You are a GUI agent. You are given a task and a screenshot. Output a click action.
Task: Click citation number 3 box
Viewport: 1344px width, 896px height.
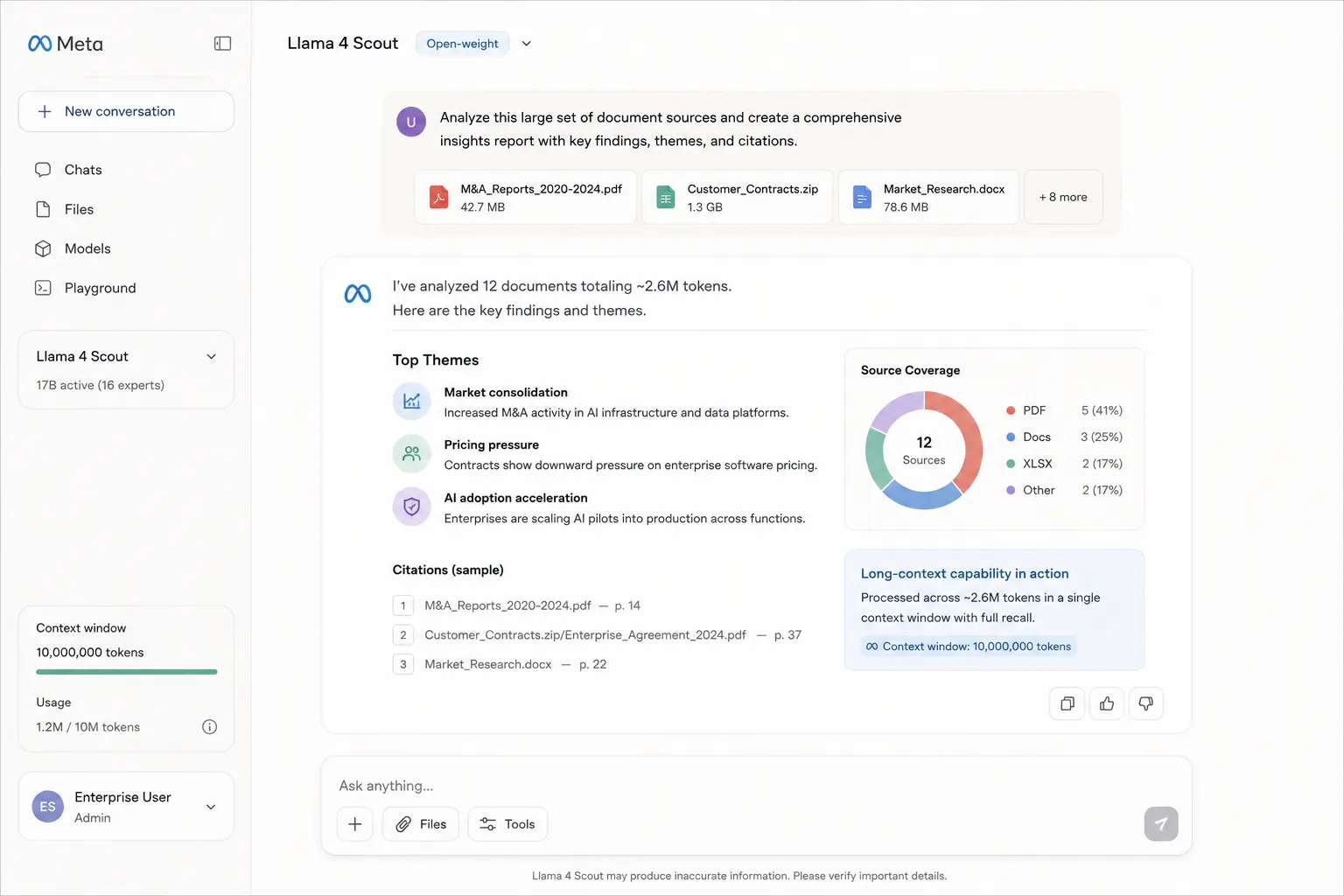(403, 664)
